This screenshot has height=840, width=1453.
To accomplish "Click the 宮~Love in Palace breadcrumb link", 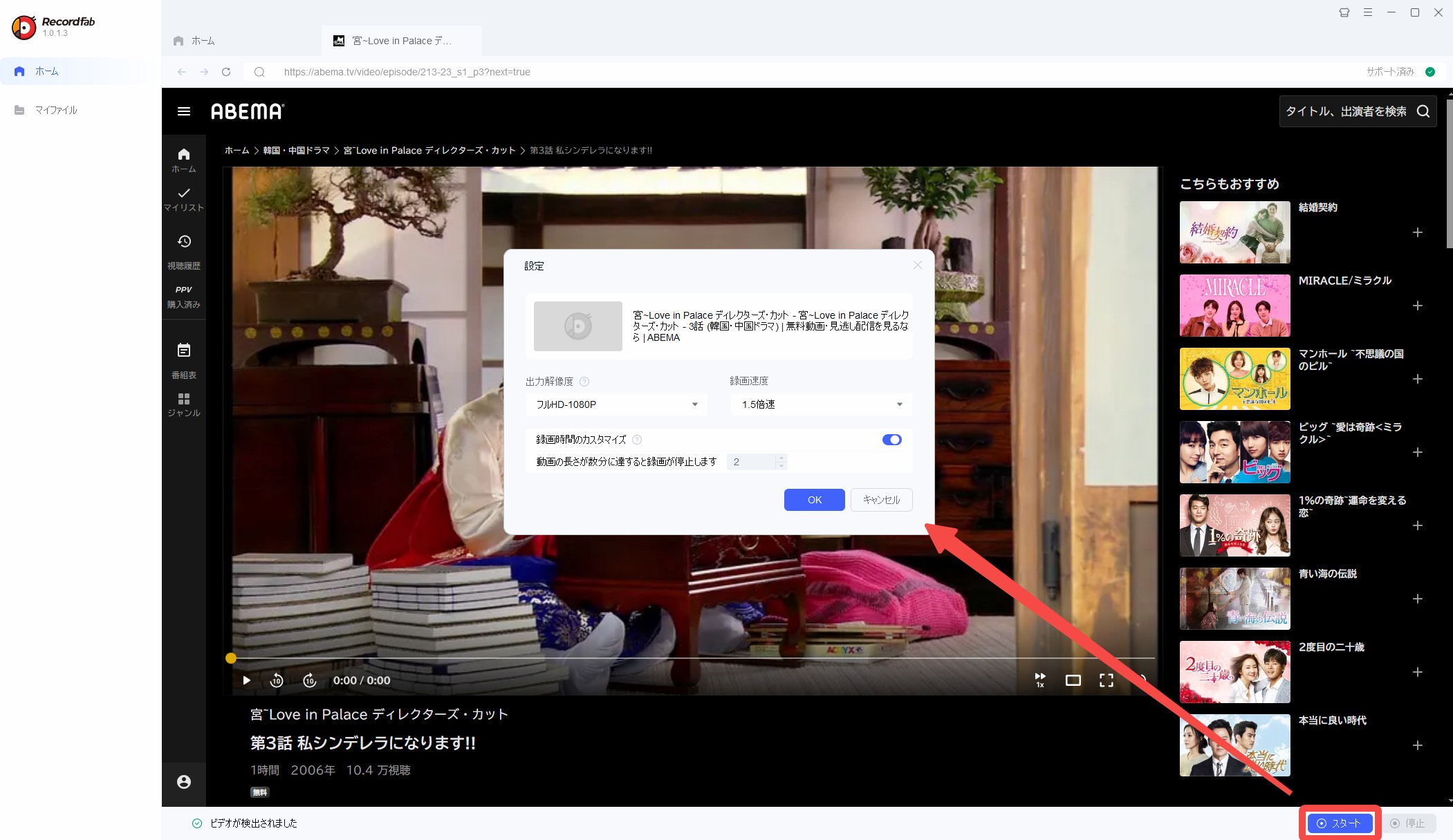I will (429, 150).
